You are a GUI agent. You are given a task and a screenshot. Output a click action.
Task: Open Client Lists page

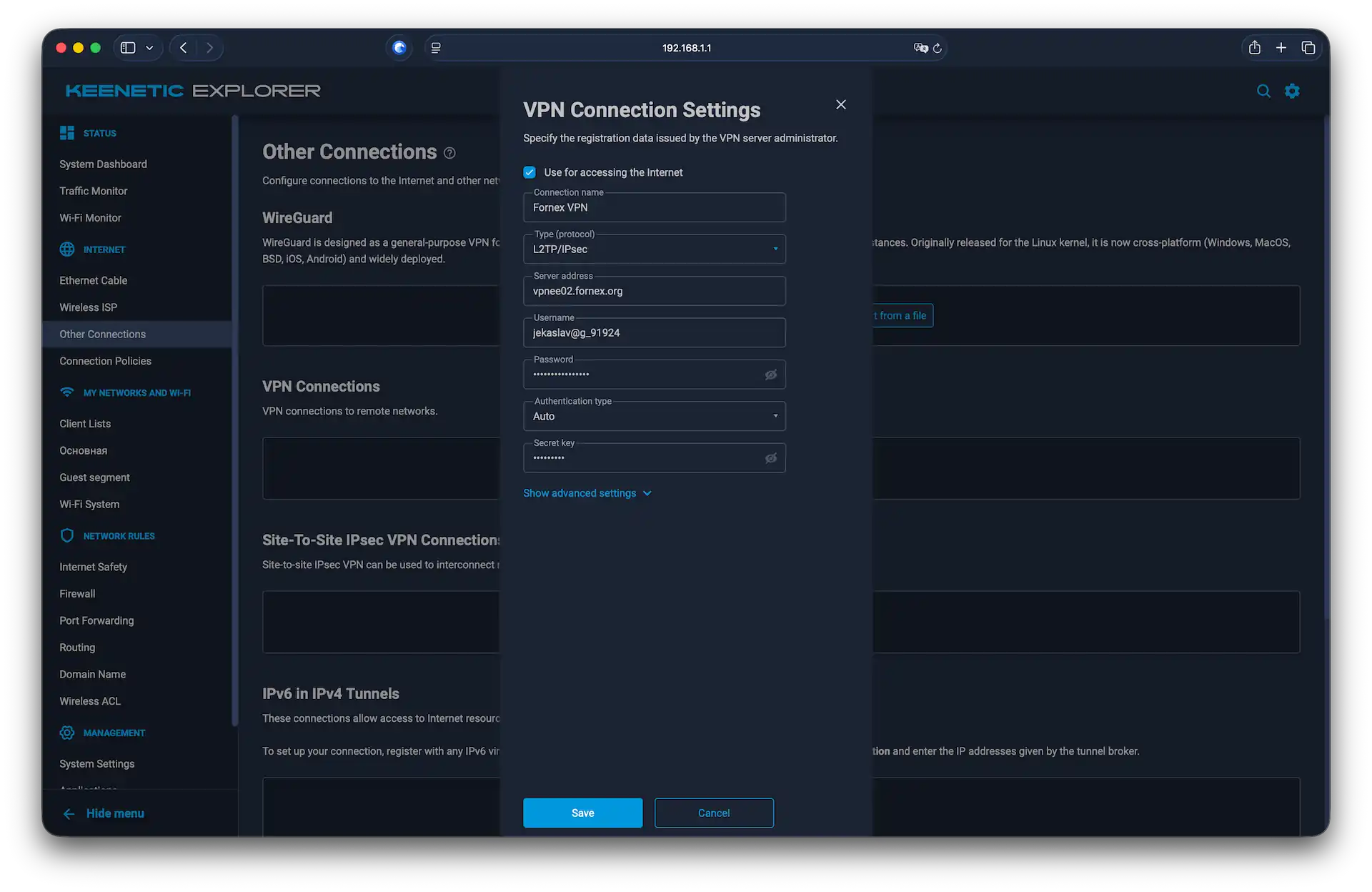85,424
